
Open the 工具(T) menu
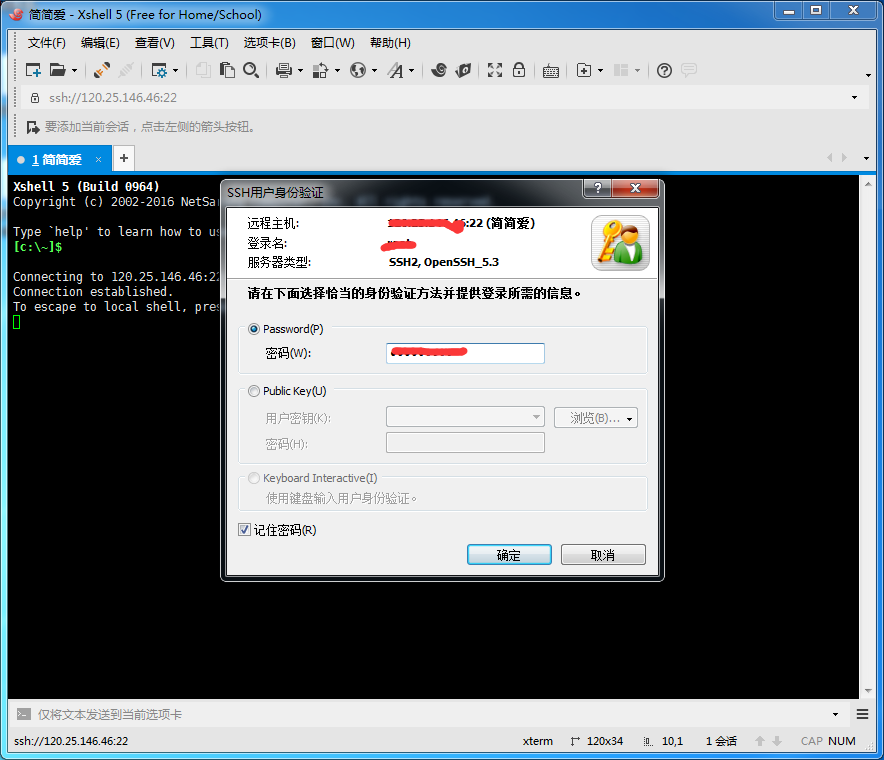point(209,43)
